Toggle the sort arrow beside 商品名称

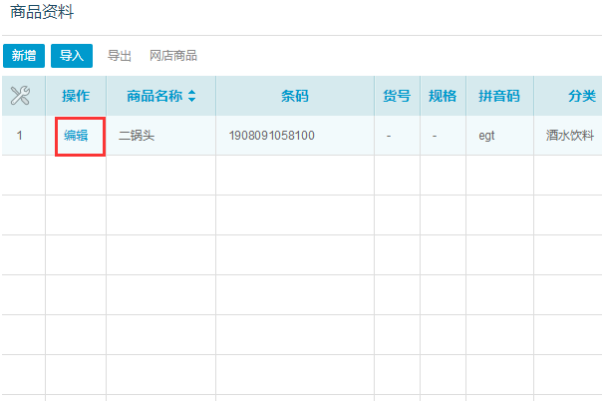point(192,96)
